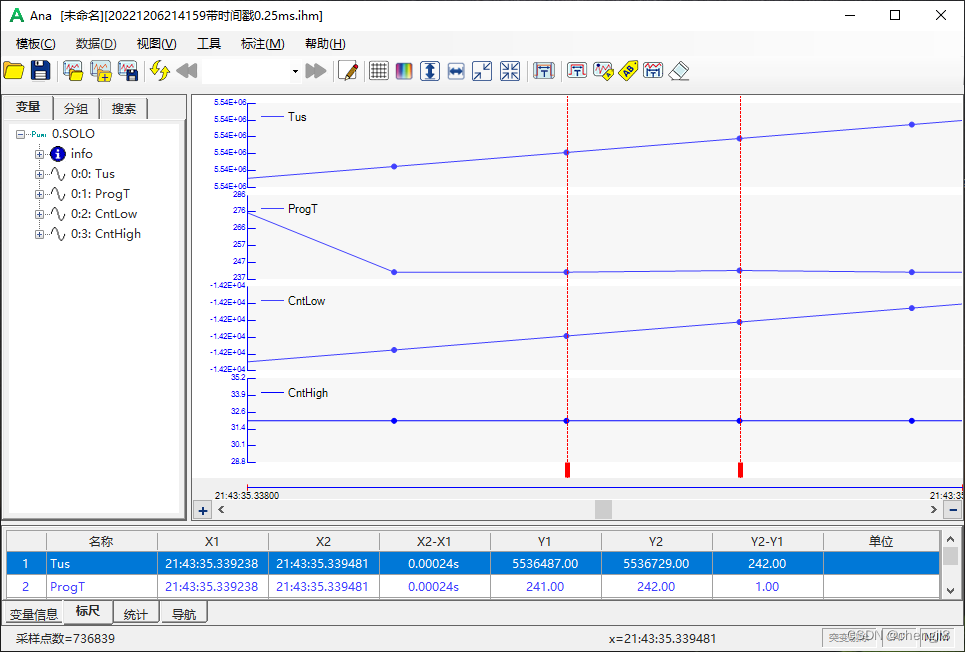The height and width of the screenshot is (652, 965).
Task: Toggle the grid display icon
Action: click(378, 71)
